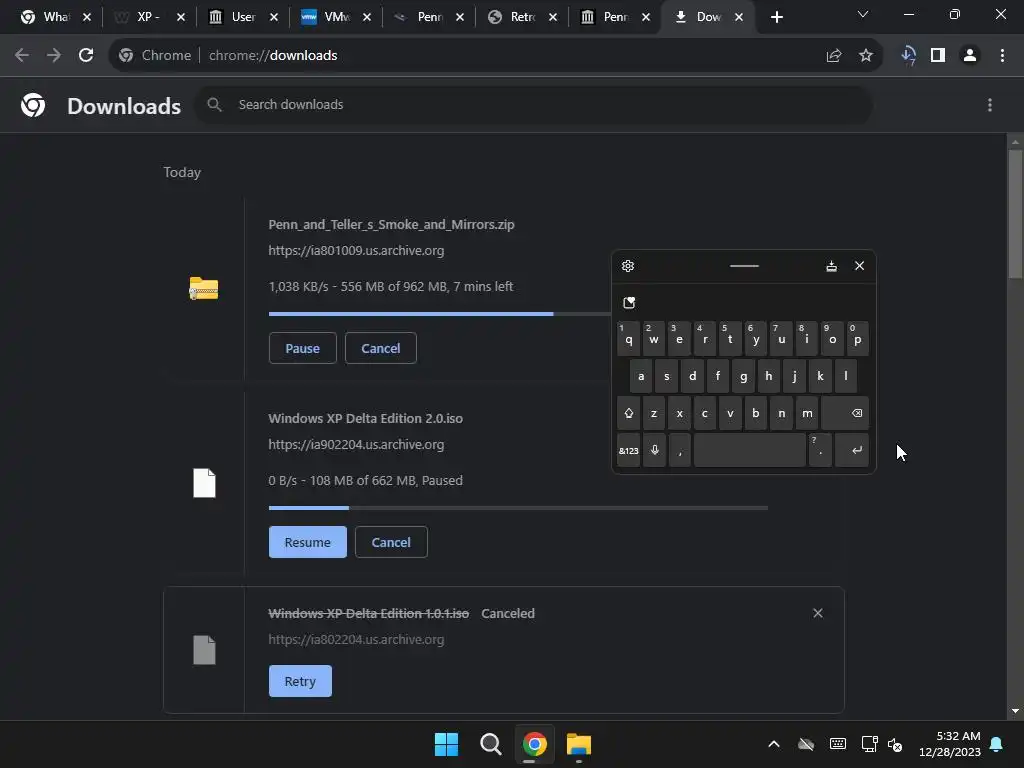Cancel the Penn_and_Teller_s_Smoke_and_Mirrors.zip download
The image size is (1024, 768).
point(381,348)
